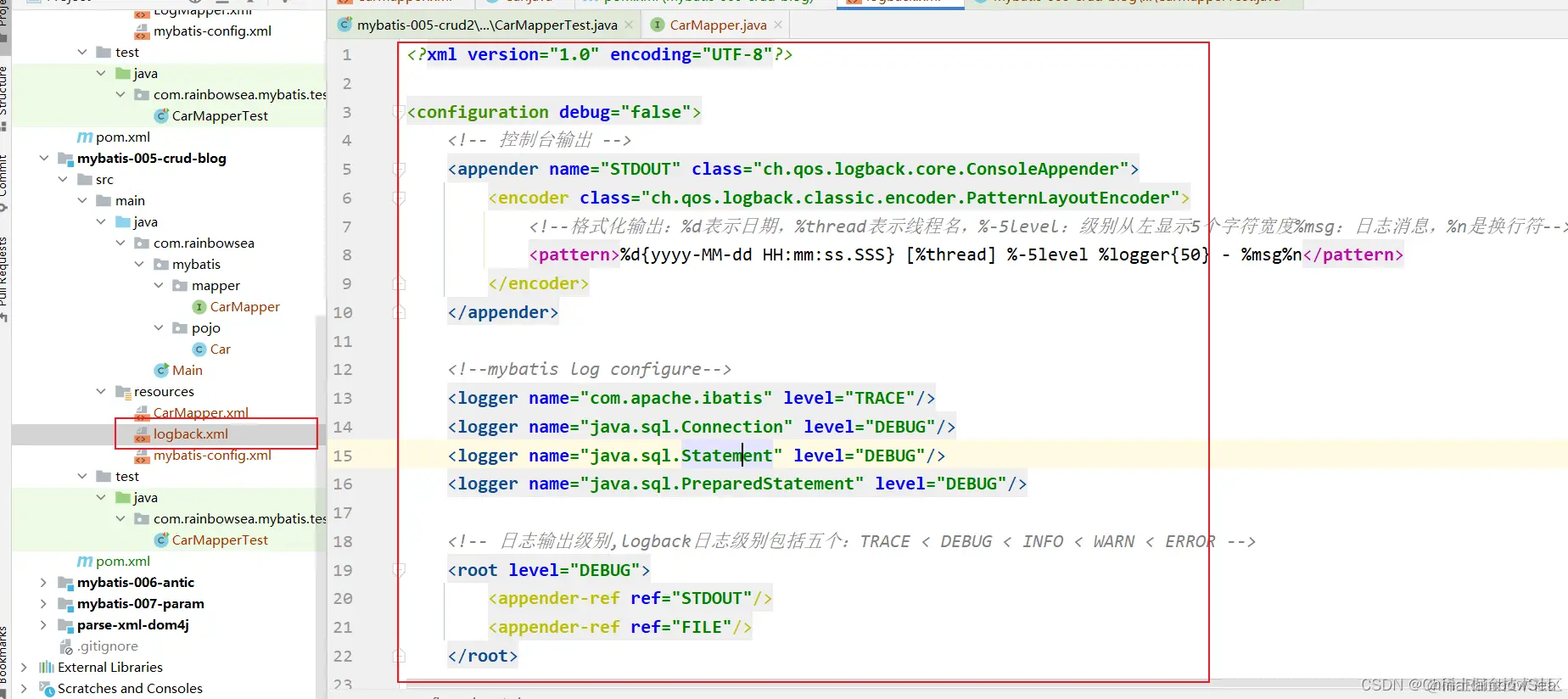1568x699 pixels.
Task: Click the closing appender tag on line 10
Action: pos(503,313)
